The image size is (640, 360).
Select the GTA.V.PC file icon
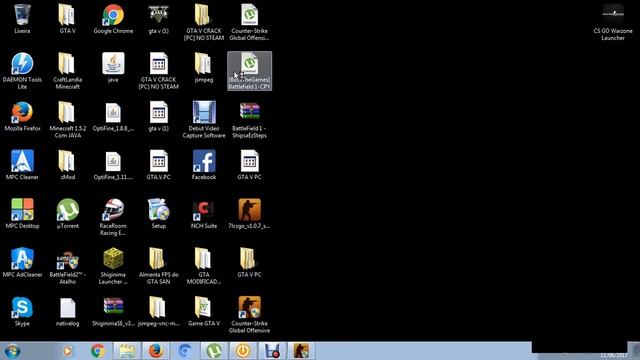coord(158,165)
